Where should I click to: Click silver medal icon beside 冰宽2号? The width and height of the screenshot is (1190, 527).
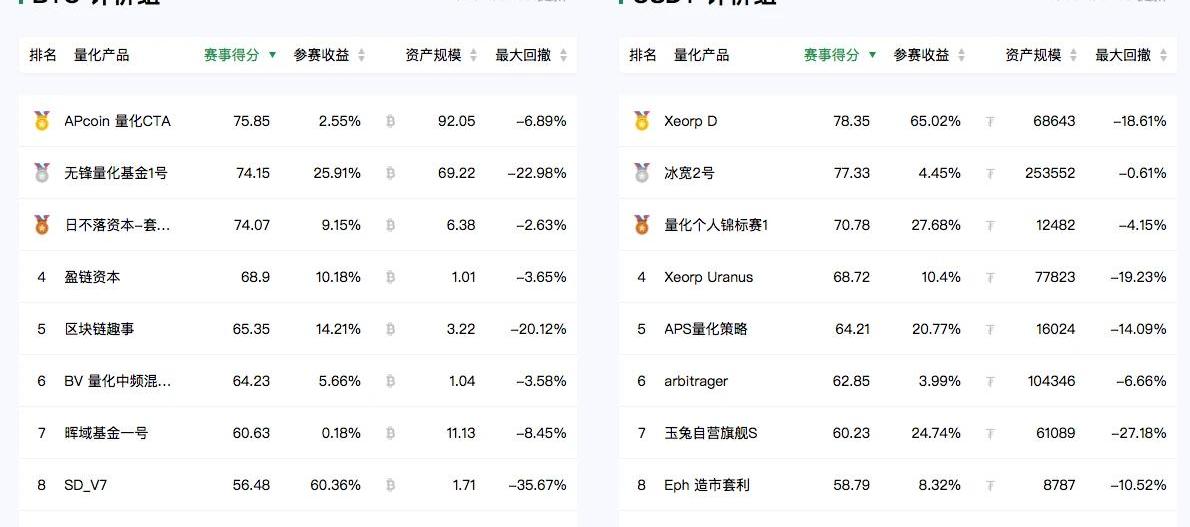642,173
